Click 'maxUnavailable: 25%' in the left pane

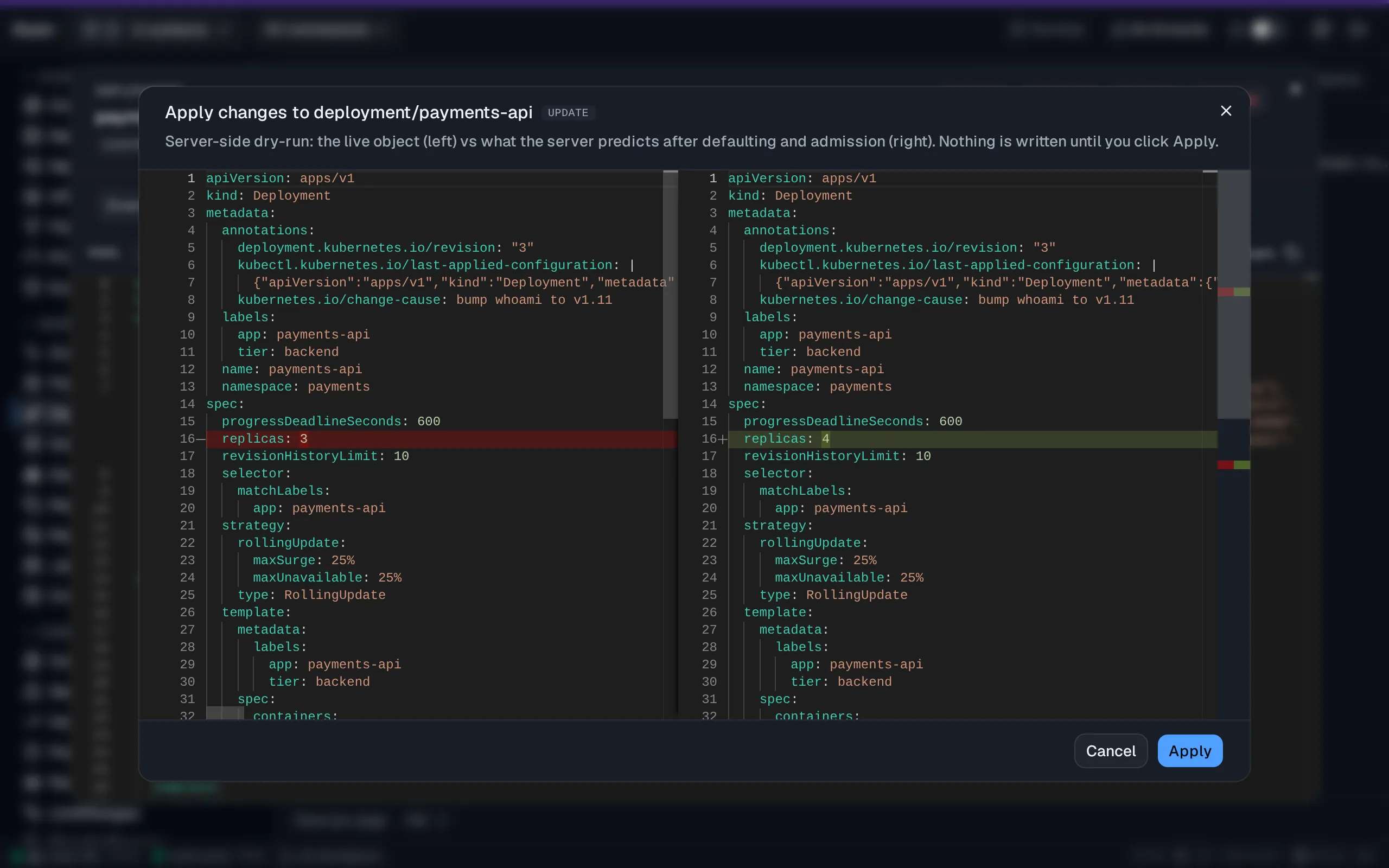(x=327, y=578)
